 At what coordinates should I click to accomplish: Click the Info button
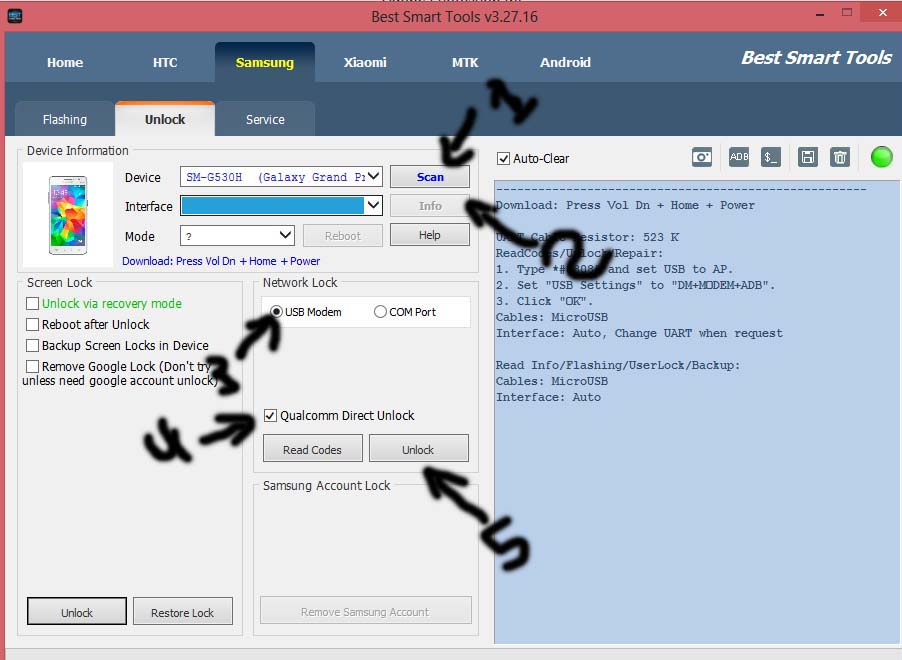coord(430,206)
